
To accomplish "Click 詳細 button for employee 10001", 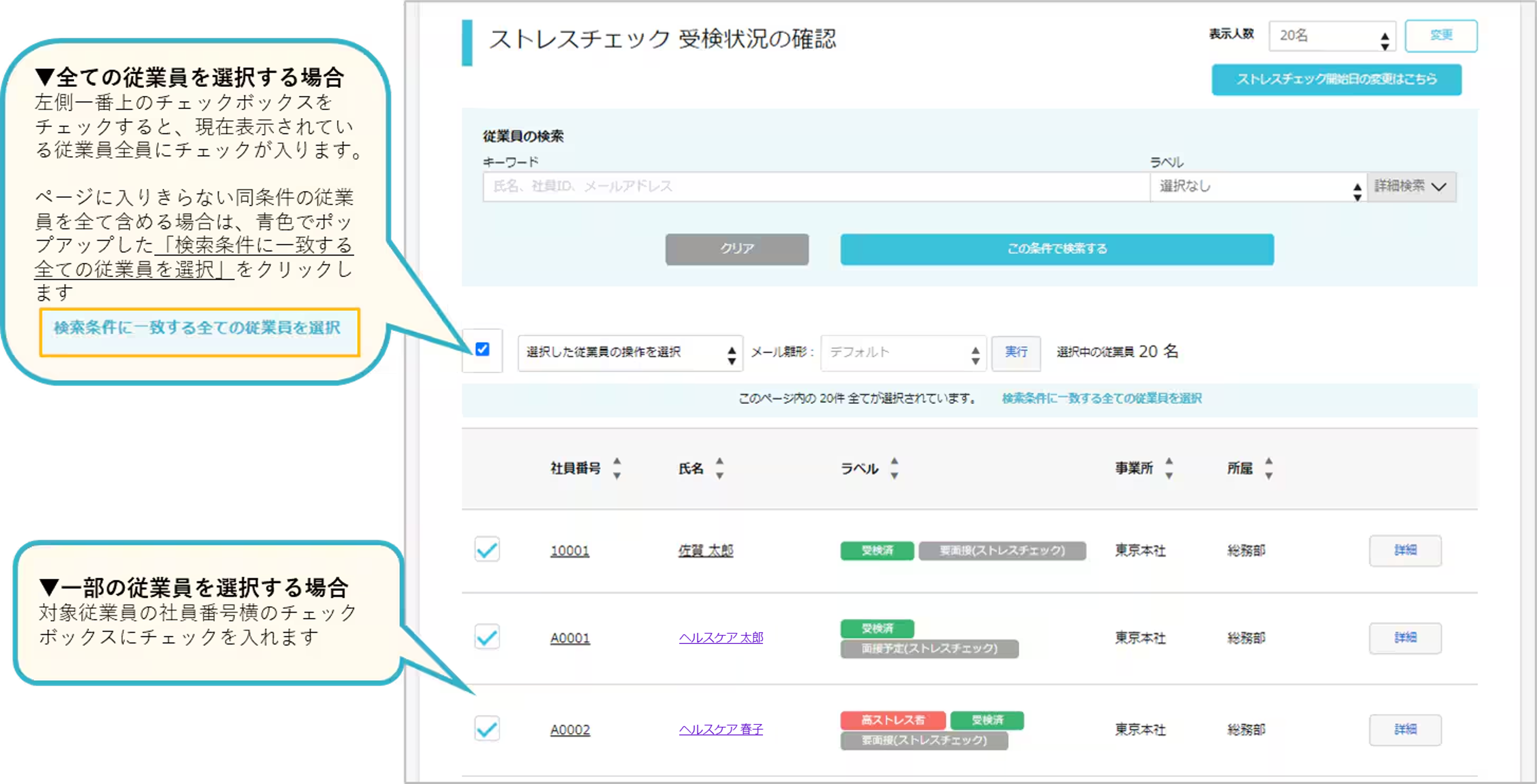I will click(x=1405, y=550).
